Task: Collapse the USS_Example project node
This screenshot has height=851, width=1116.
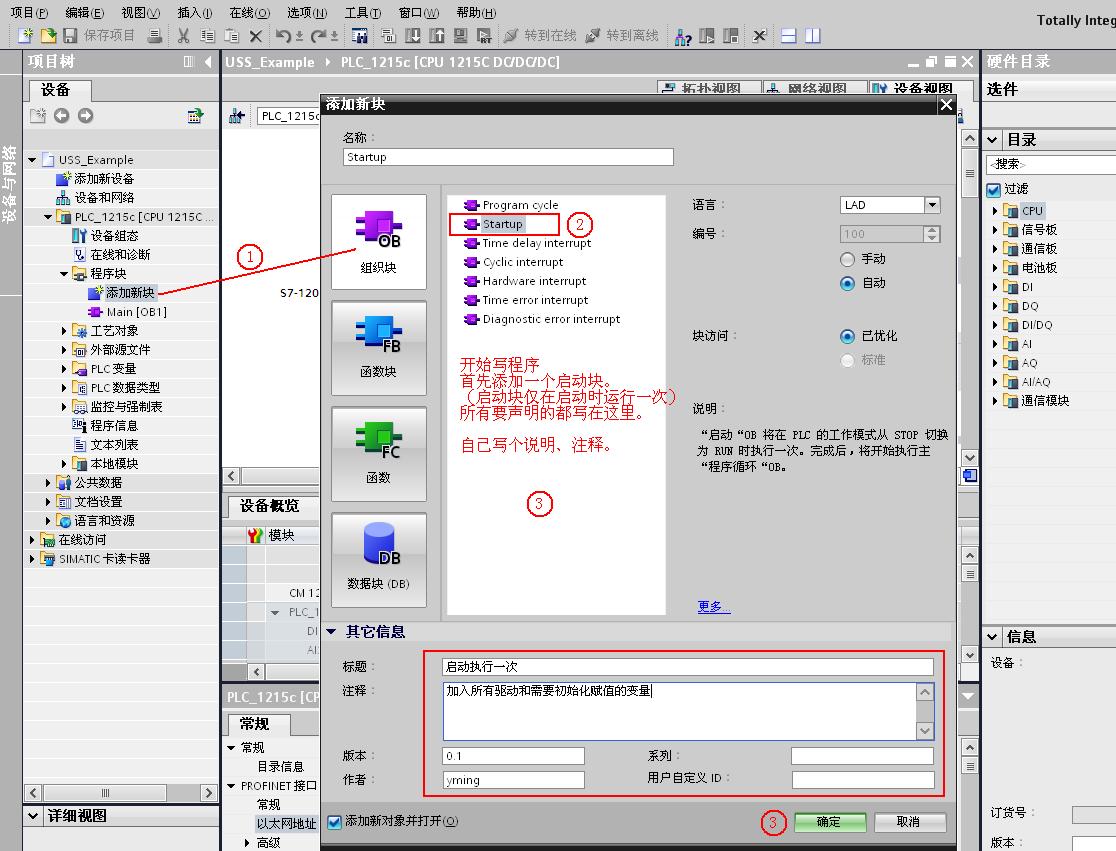Action: click(x=32, y=160)
